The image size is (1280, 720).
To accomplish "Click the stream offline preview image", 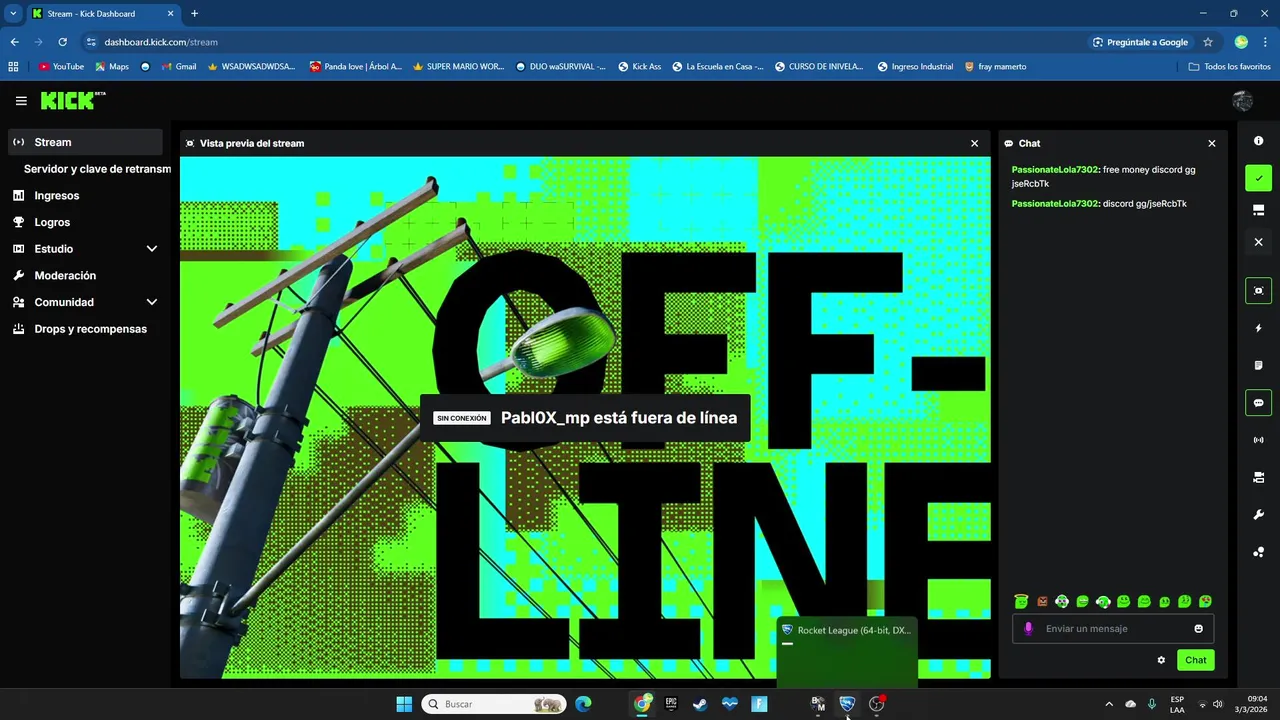I will point(585,417).
